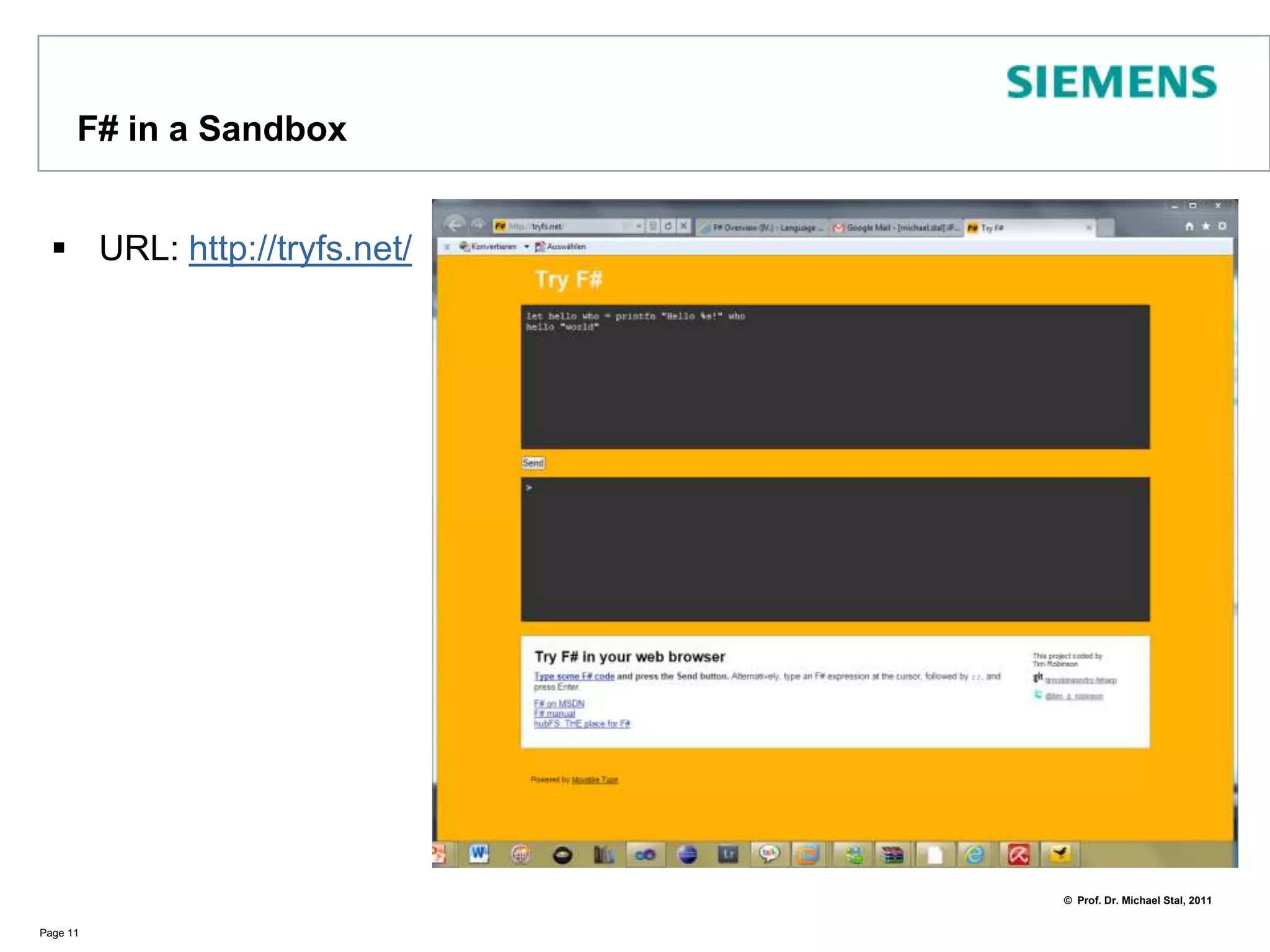Click the Auswählen toolbar button
The width and height of the screenshot is (1270, 952).
click(561, 247)
